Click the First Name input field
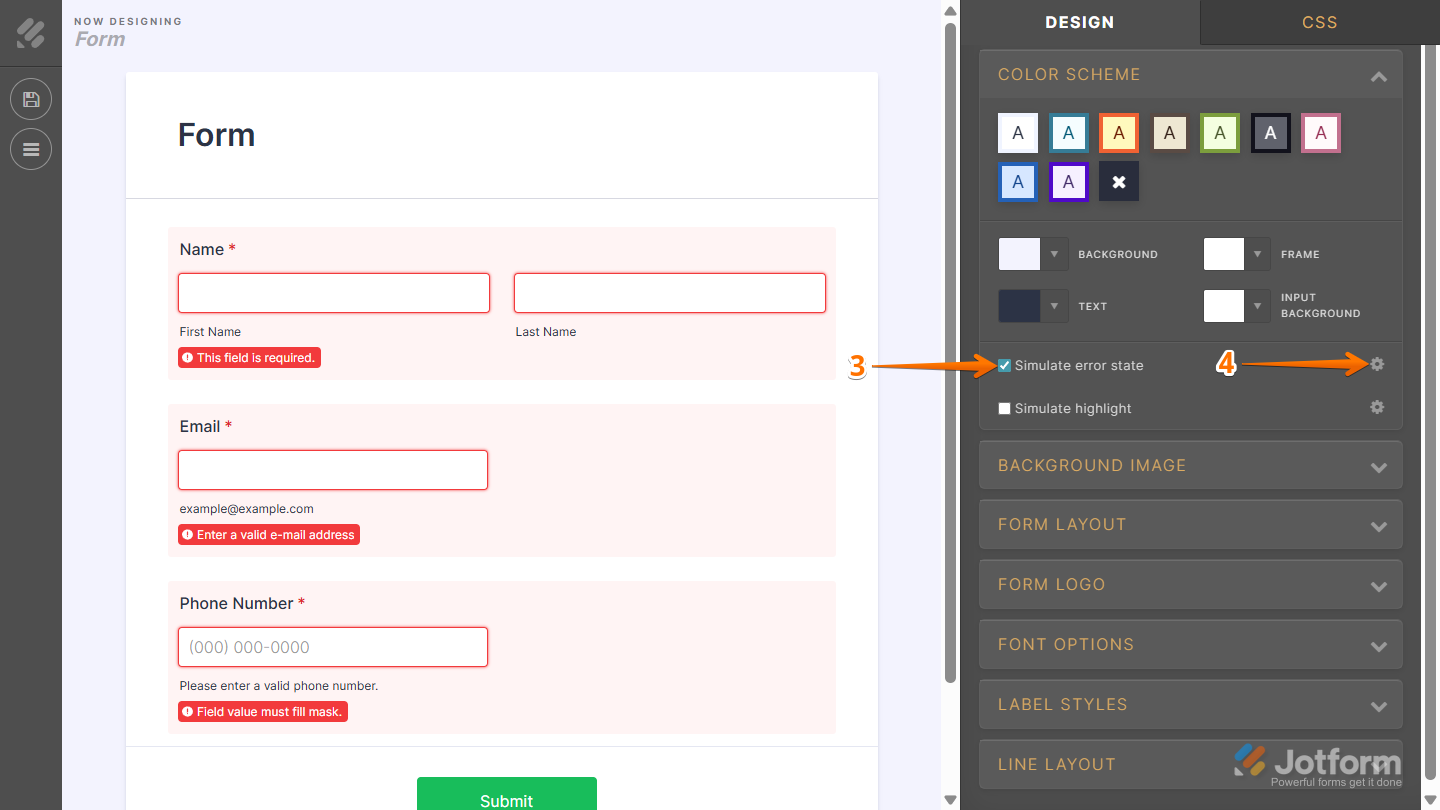1440x810 pixels. 333,292
